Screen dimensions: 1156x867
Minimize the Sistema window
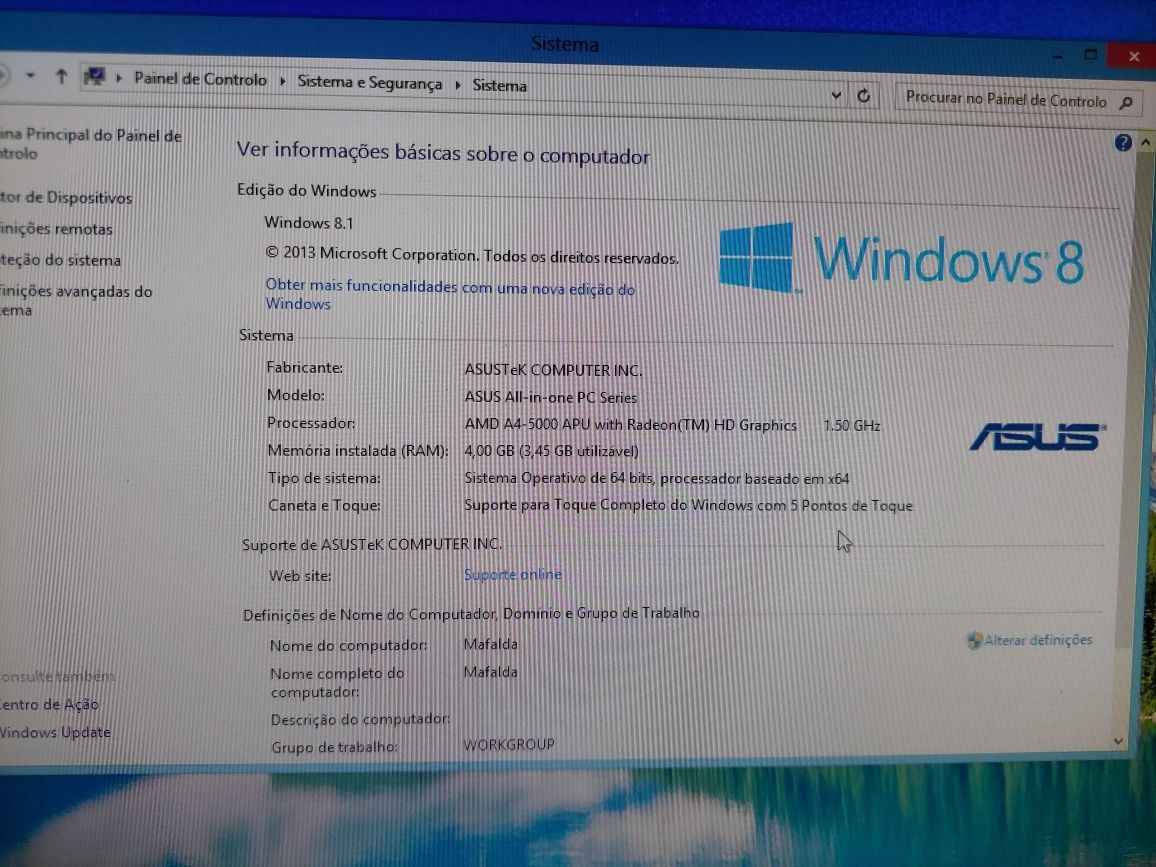tap(1057, 56)
